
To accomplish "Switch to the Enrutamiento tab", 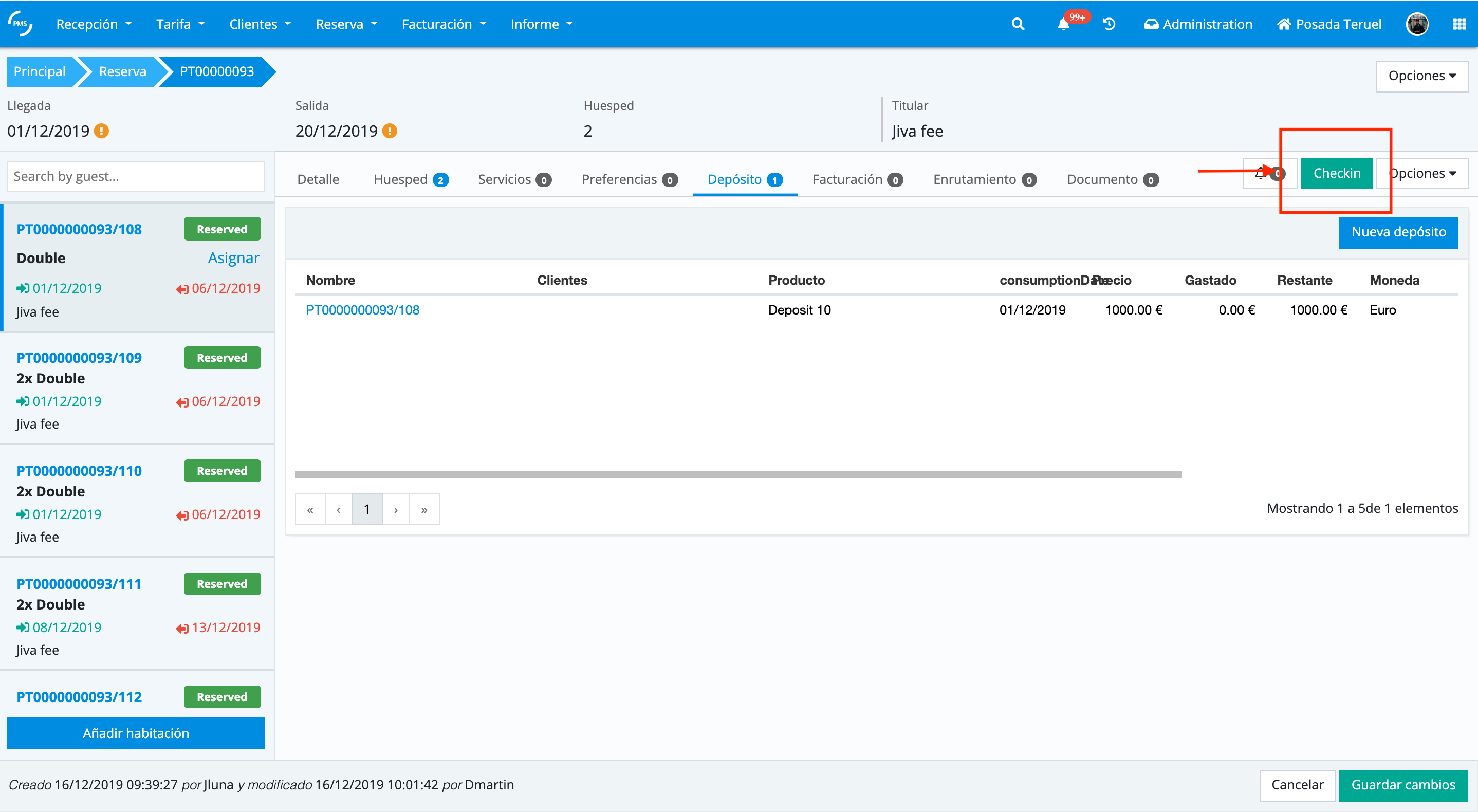I will [x=984, y=179].
